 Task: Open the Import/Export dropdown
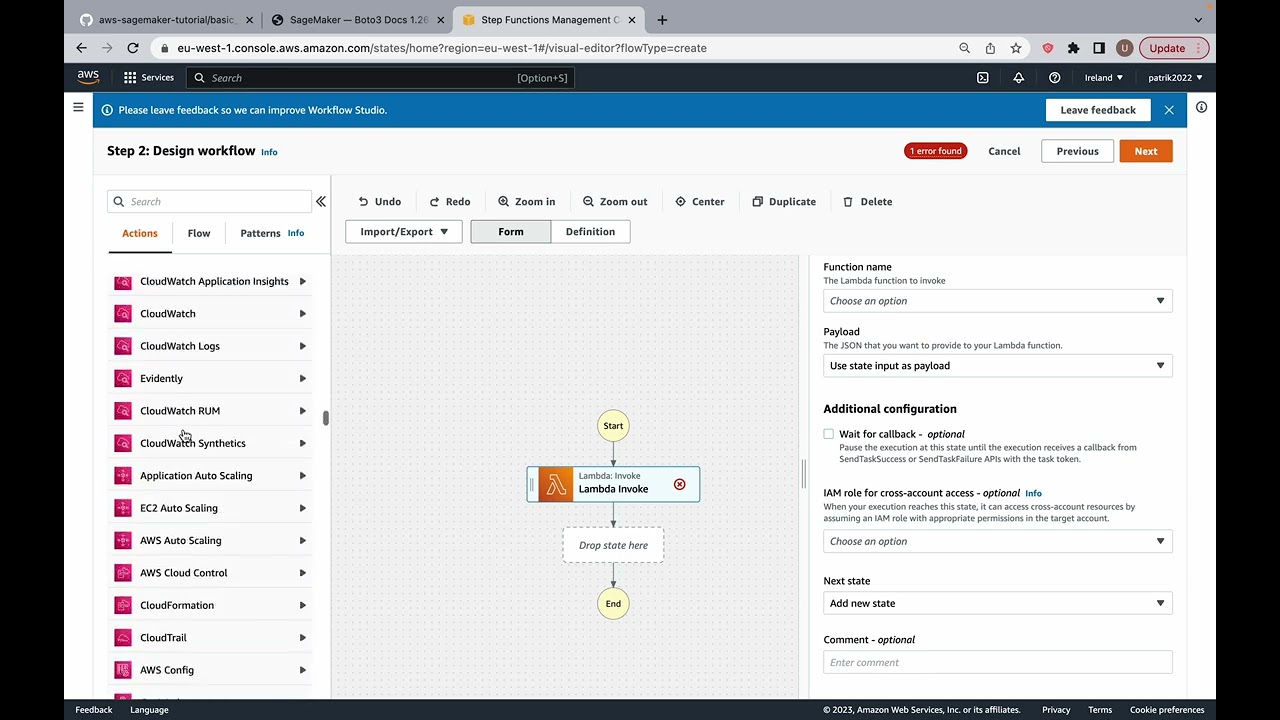(x=404, y=232)
